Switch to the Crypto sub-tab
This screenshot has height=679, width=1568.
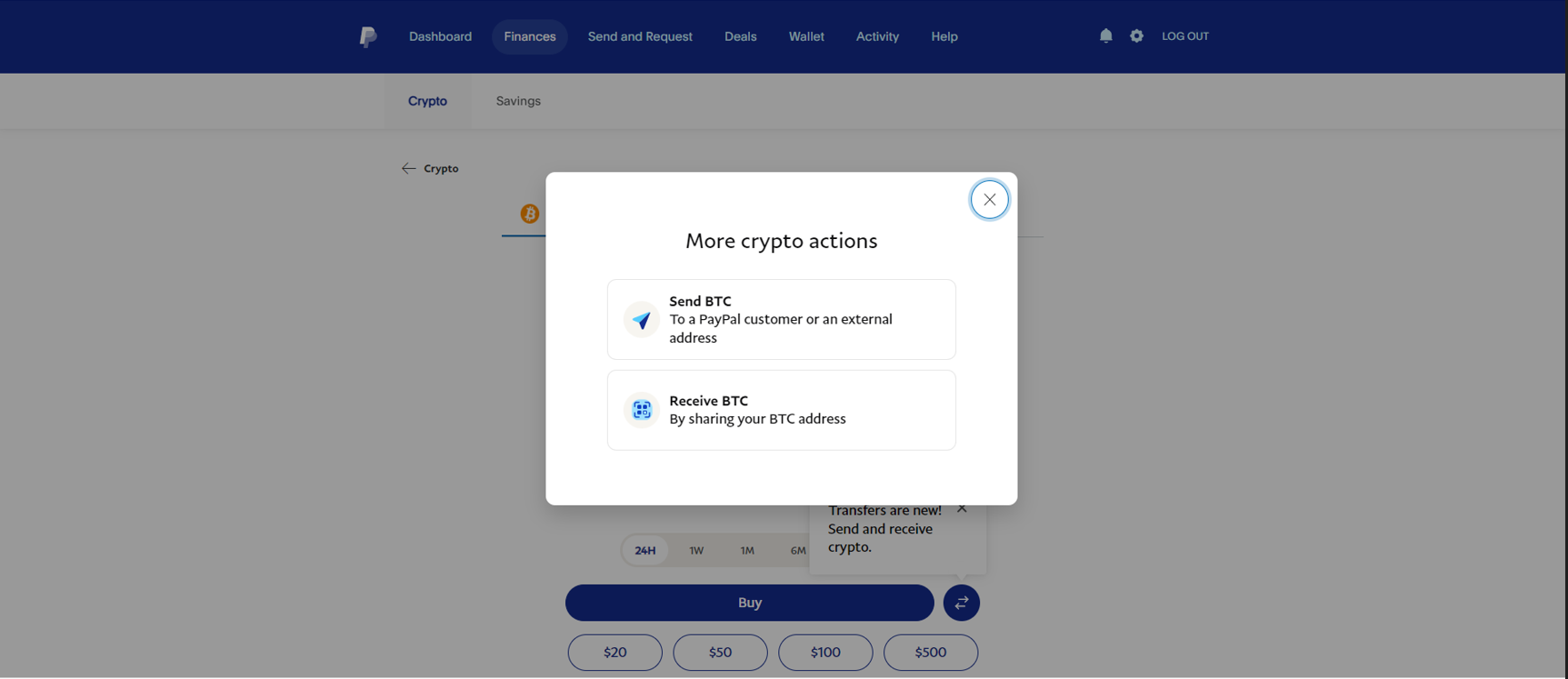coord(427,101)
